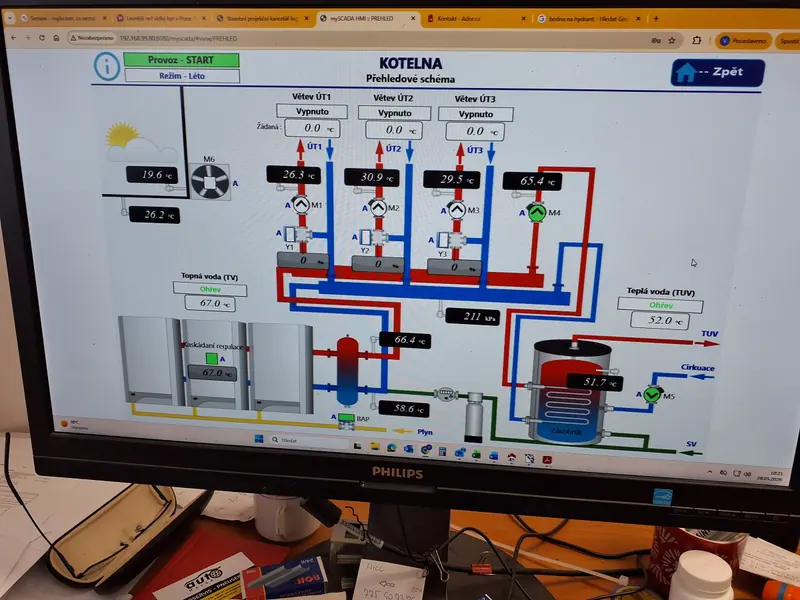This screenshot has height=600, width=800.
Task: Open the Y2 mixing valve
Action: pos(373,237)
